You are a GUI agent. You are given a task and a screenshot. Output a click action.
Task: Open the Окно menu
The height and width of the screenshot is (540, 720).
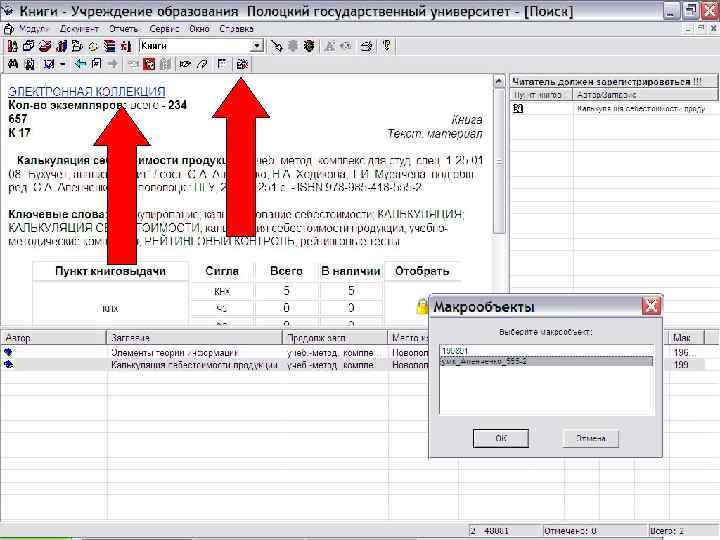pos(199,29)
